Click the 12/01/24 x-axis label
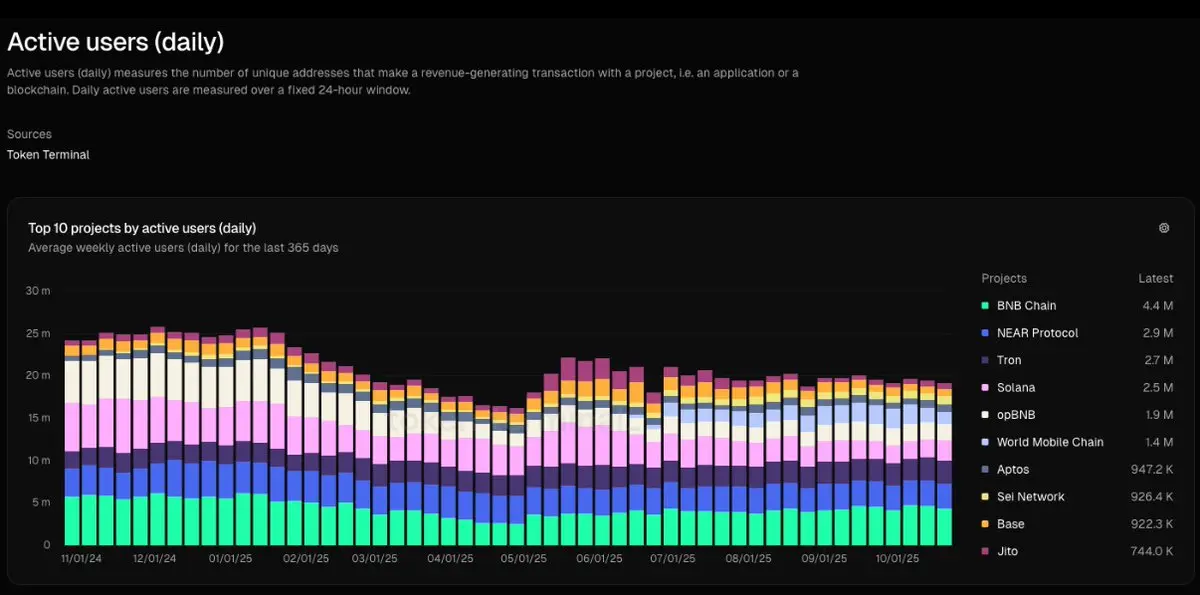 (155, 559)
